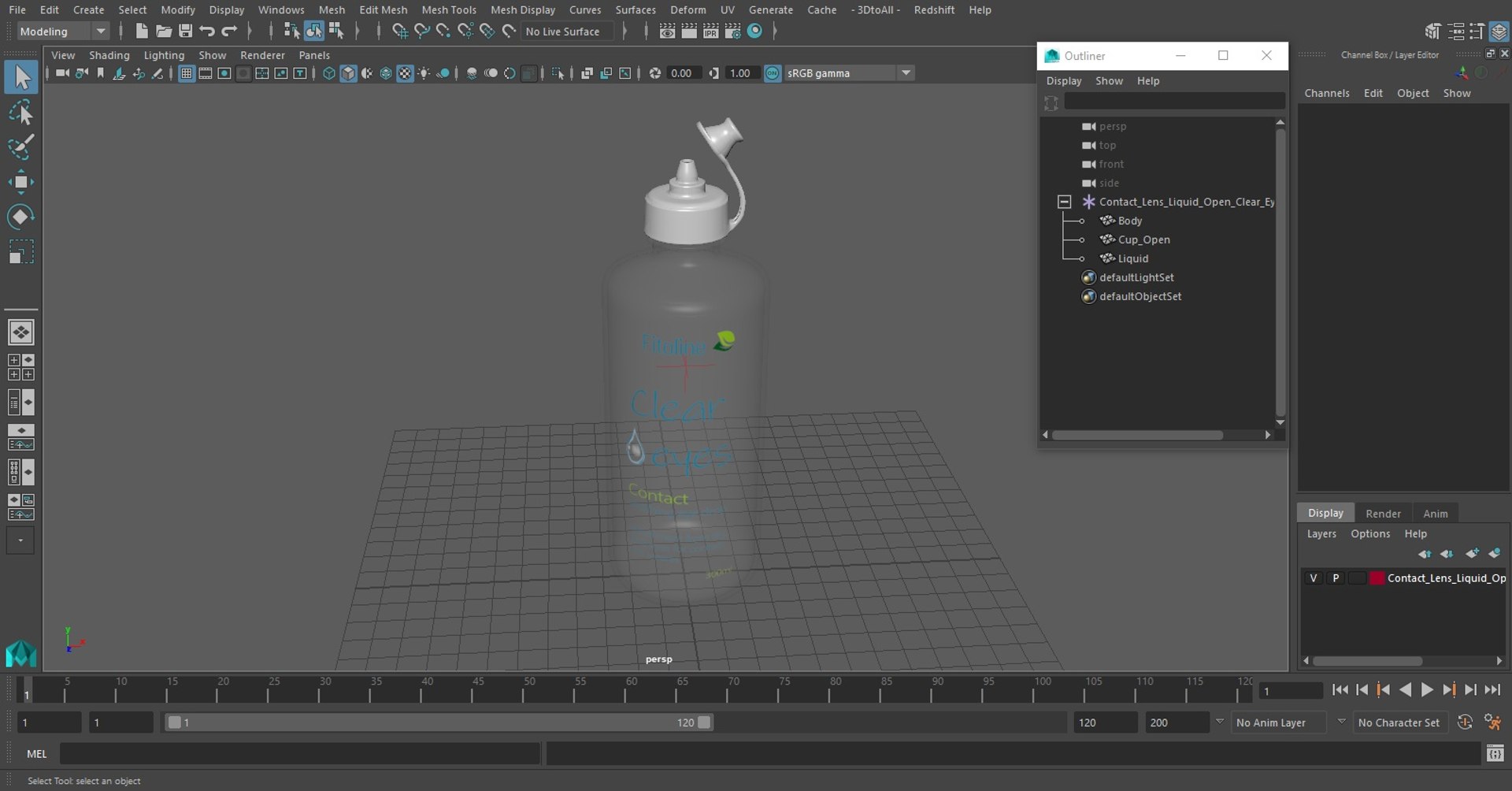Pick the Rotate tool in toolbox
The height and width of the screenshot is (791, 1512).
pos(21,217)
